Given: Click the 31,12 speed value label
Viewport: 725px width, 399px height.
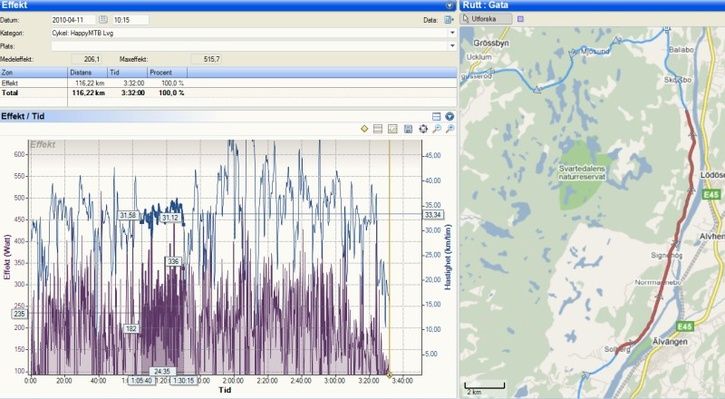Looking at the screenshot, I should (x=170, y=218).
